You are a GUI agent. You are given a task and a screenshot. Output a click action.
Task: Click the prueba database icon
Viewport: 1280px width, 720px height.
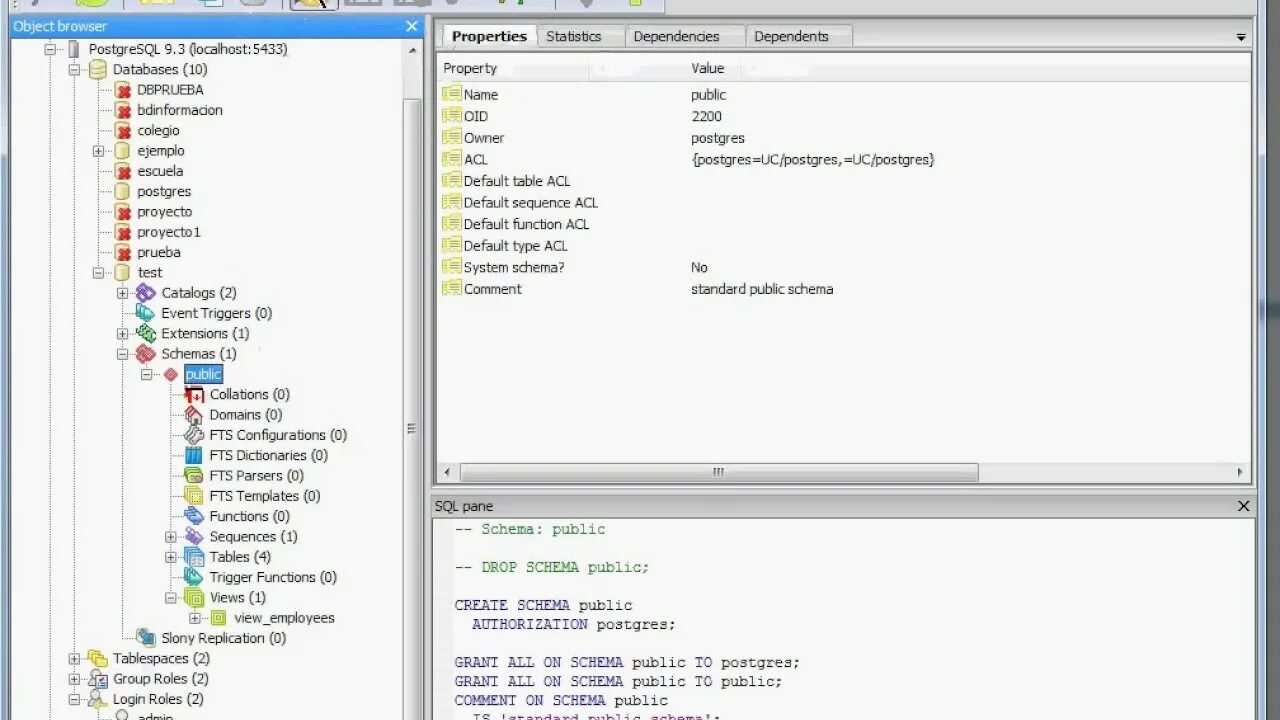(122, 252)
